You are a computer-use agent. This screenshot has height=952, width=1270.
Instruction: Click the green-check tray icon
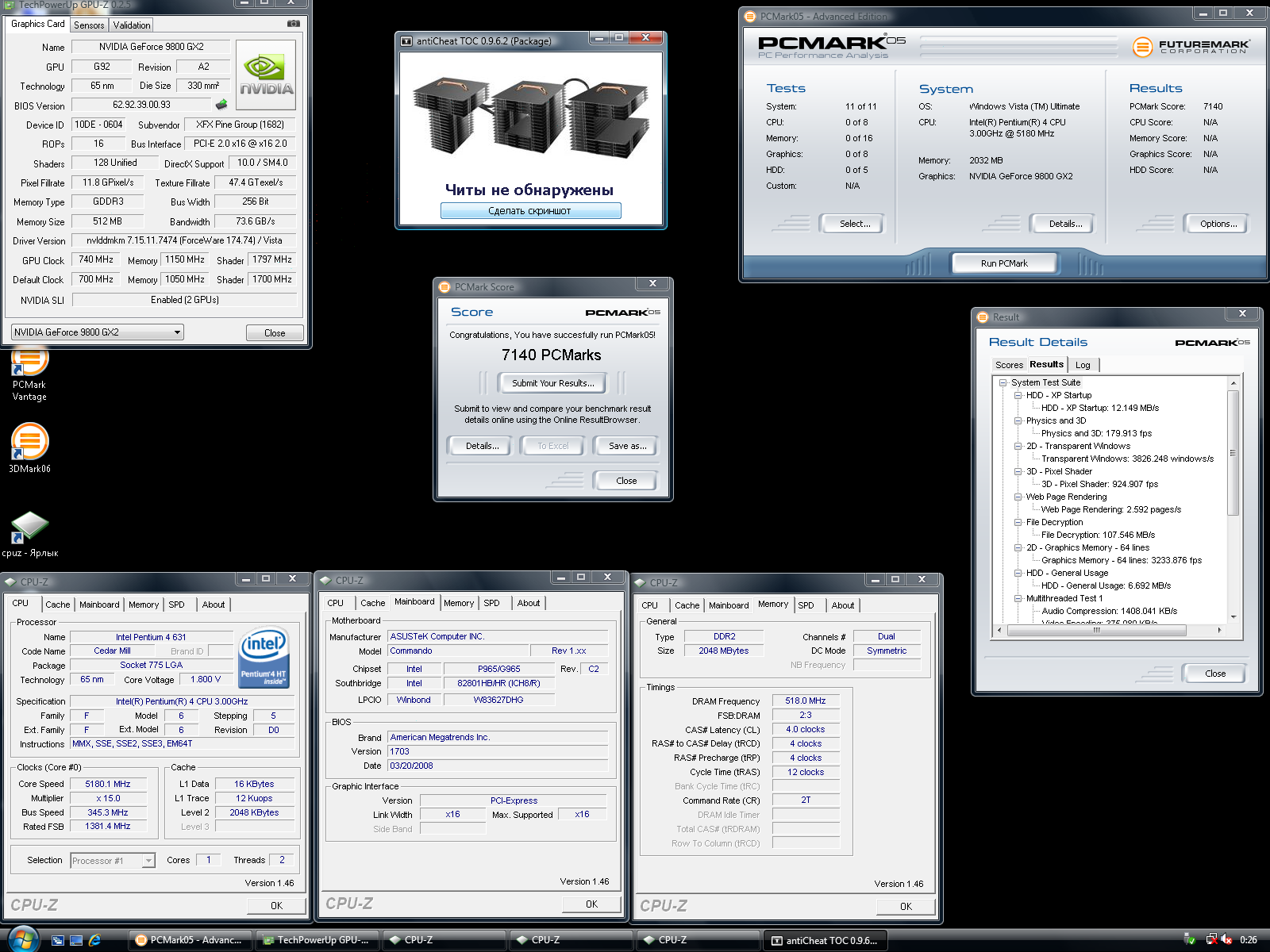click(x=1189, y=939)
